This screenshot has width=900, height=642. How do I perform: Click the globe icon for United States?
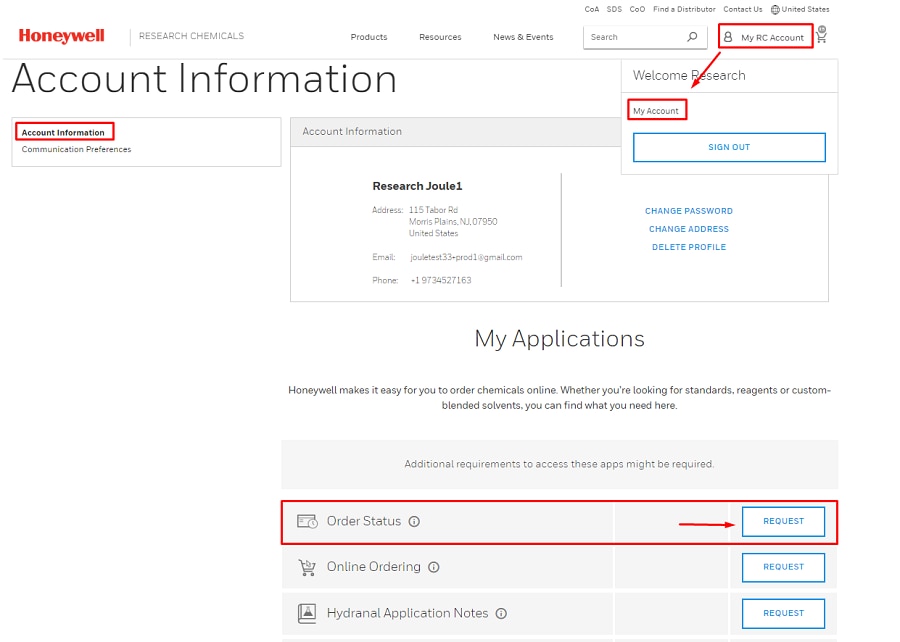(x=775, y=9)
